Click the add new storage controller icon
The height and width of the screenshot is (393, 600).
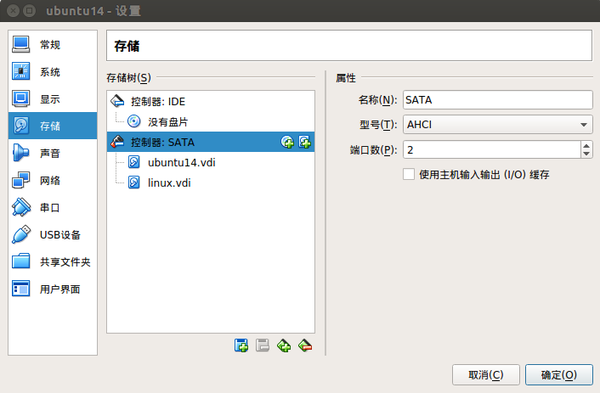284,346
